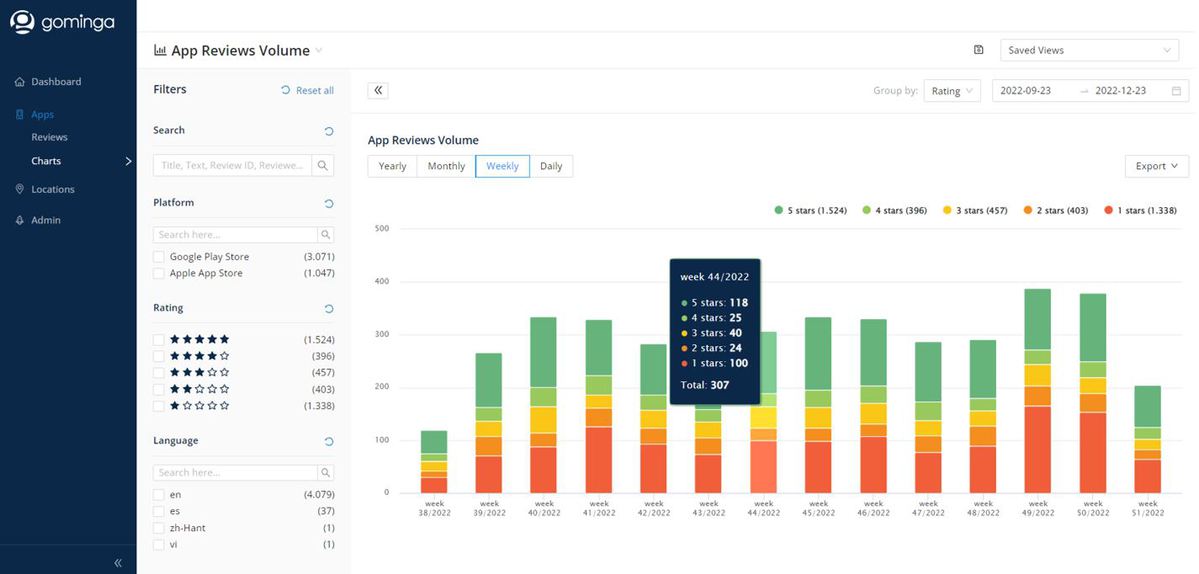Toggle the 1 stars legend color dot
Screen dimensions: 1199x574
[x=1108, y=211]
